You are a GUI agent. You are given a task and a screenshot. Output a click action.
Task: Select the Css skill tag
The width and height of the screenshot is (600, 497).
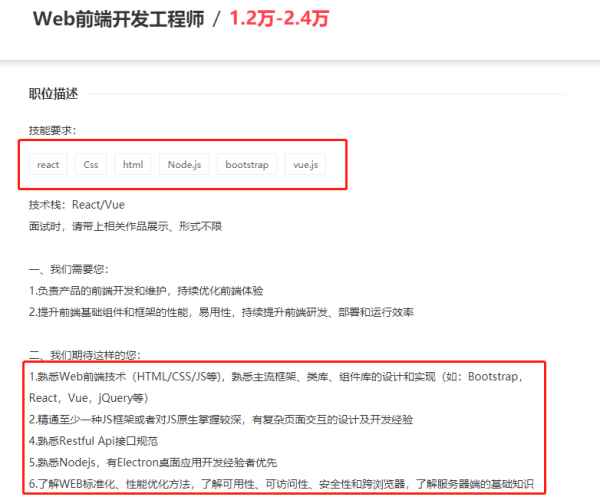pos(90,164)
